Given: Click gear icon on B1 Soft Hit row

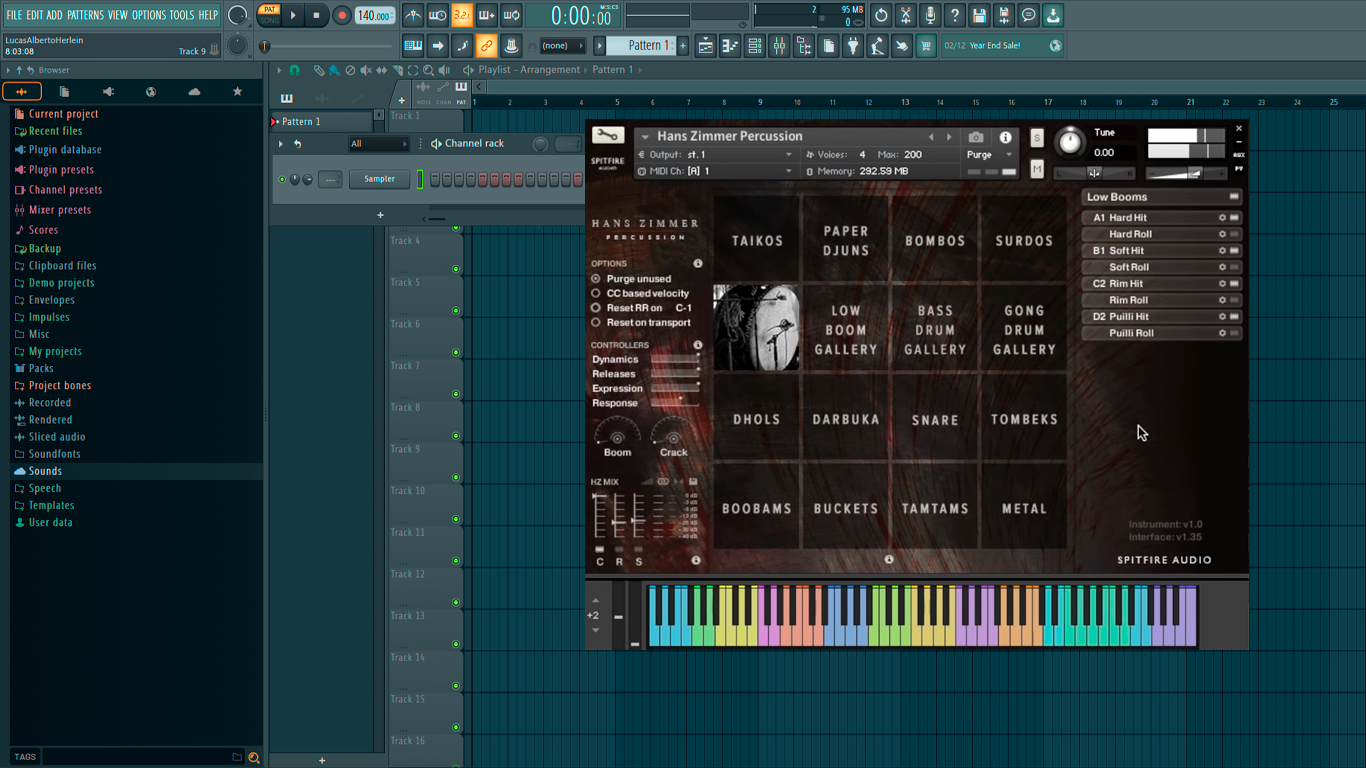Looking at the screenshot, I should tap(1222, 251).
